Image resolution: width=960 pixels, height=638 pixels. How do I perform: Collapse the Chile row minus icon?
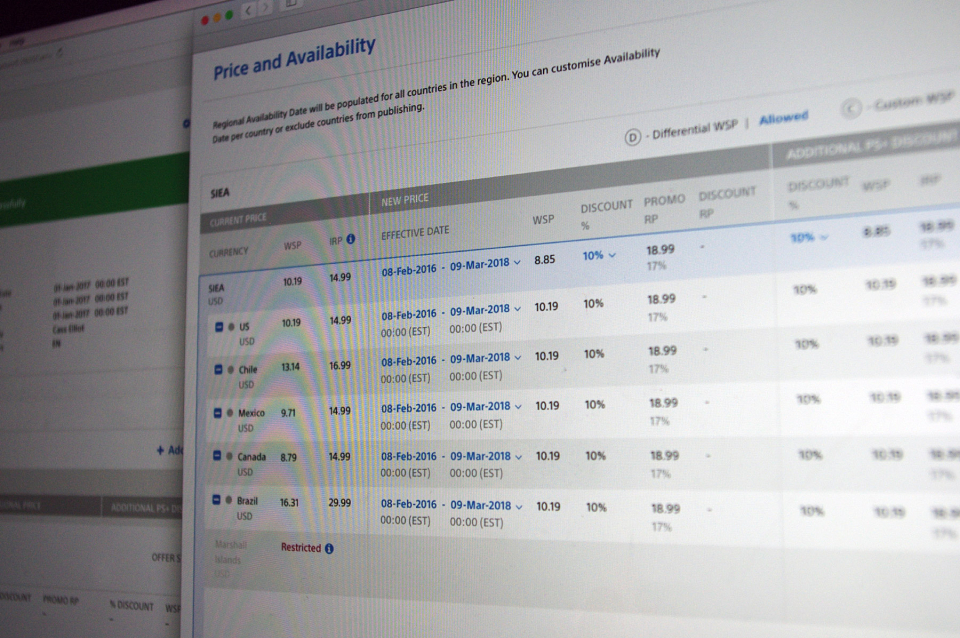pos(219,370)
